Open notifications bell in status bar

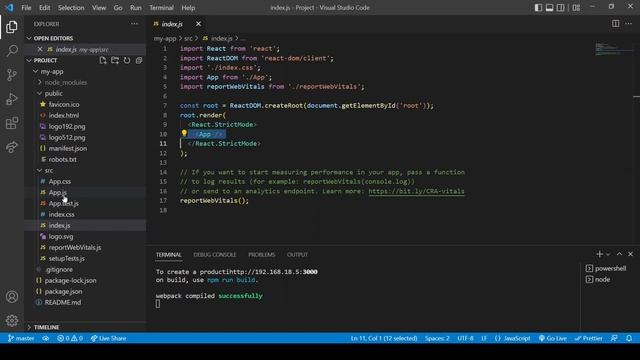point(629,338)
